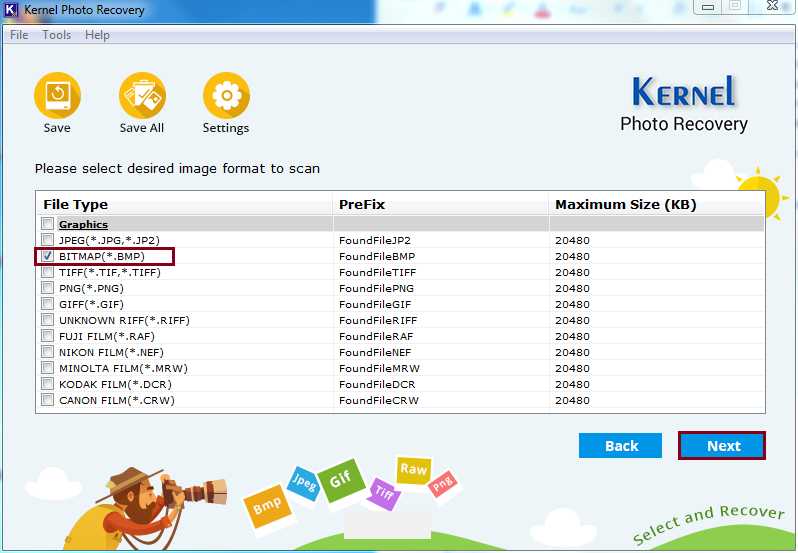Click the FoundFileNEF prefix cell

point(375,353)
